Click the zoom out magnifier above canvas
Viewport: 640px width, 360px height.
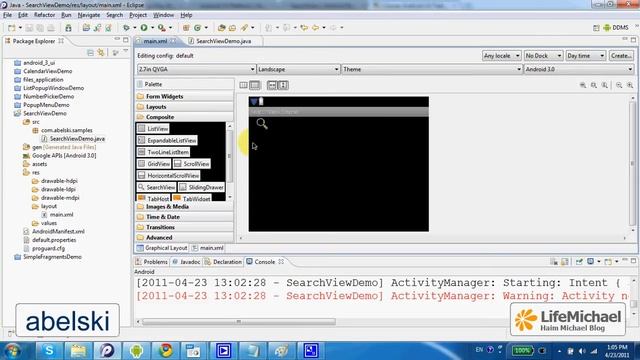click(619, 85)
